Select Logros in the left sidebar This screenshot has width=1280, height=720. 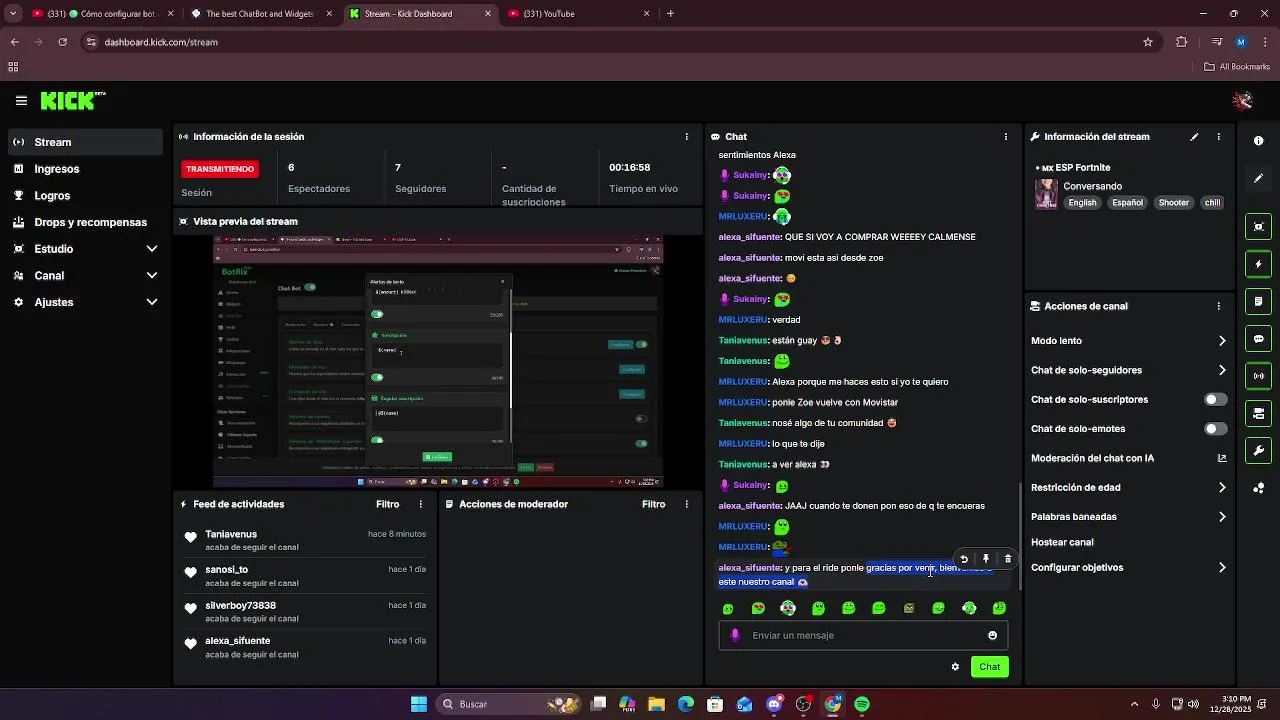pos(85,196)
